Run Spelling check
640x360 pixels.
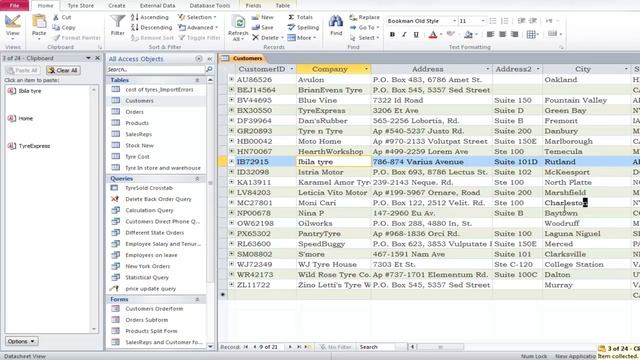pyautogui.click(x=303, y=27)
